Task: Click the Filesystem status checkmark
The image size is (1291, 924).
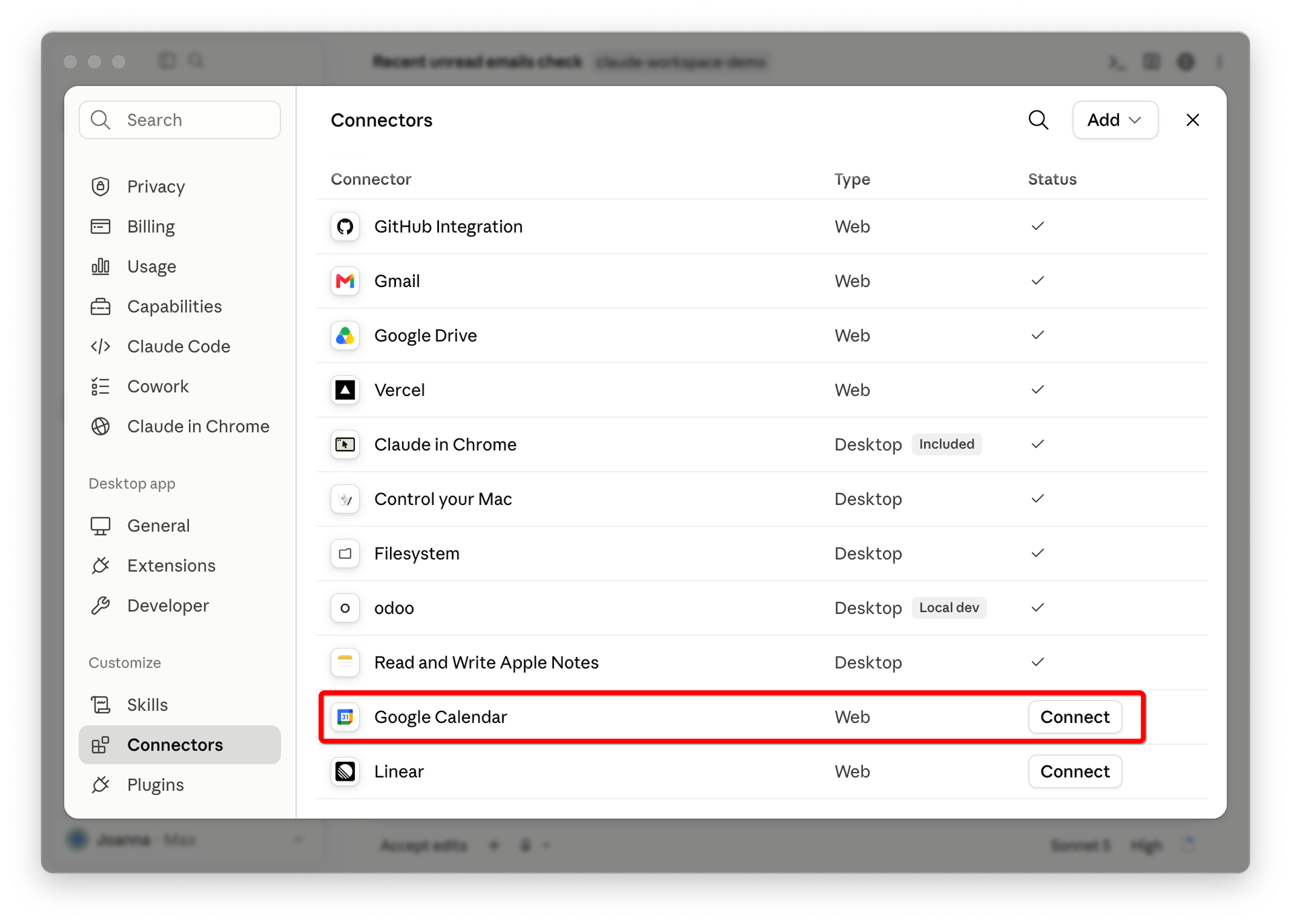Action: [1038, 553]
